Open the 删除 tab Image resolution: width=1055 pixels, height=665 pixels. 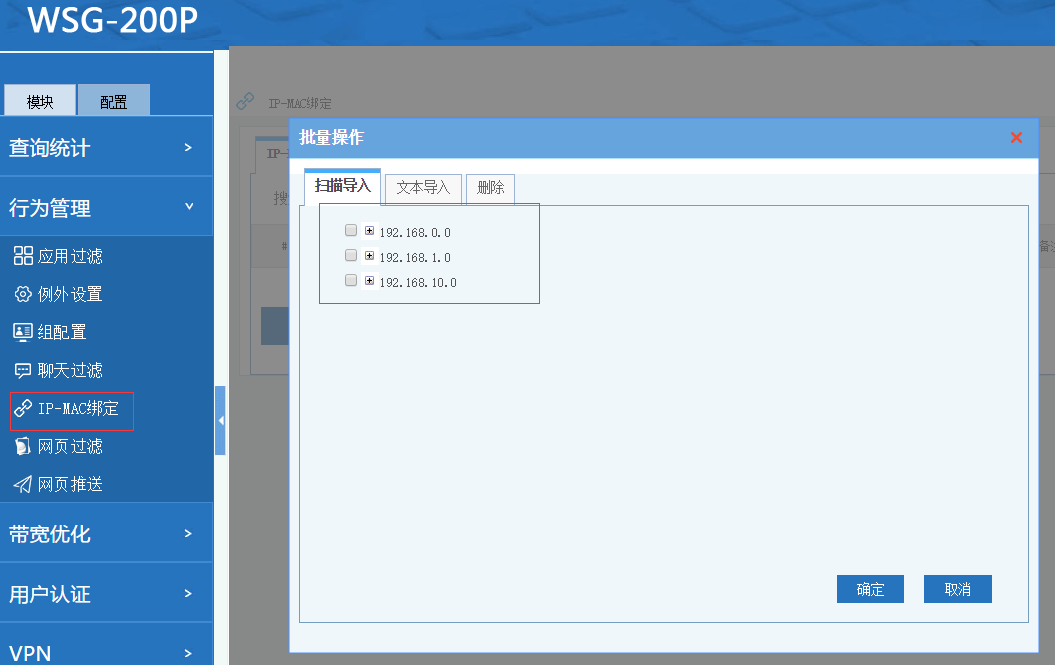coord(490,188)
